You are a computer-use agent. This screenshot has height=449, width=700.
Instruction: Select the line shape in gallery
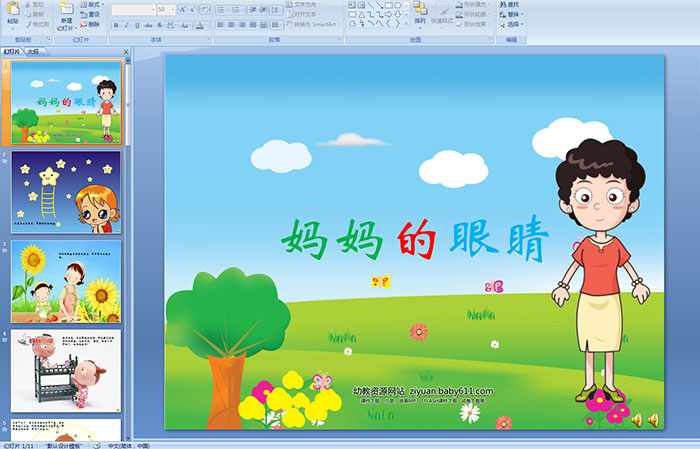coord(371,5)
